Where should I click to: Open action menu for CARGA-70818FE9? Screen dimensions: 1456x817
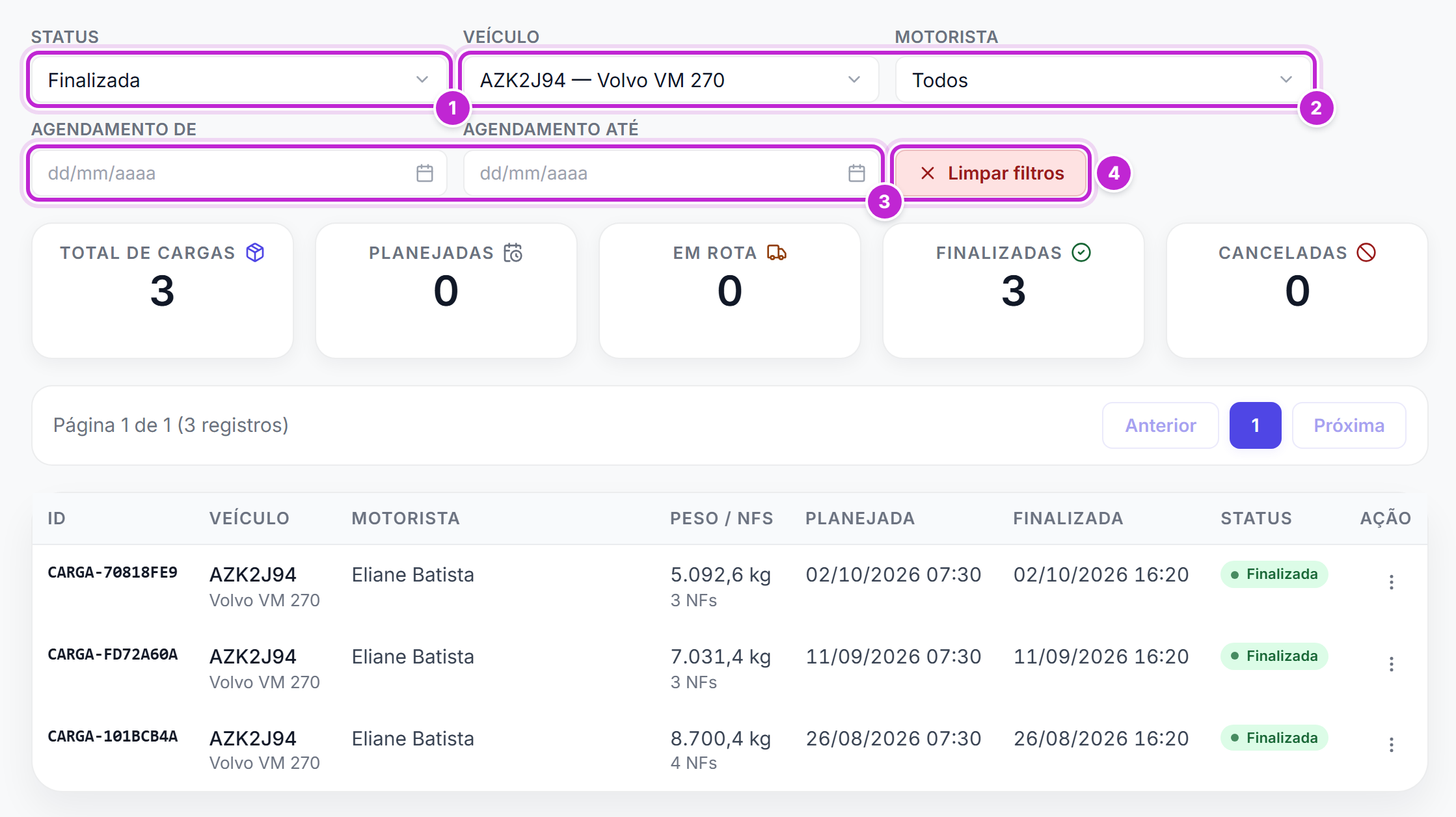click(1391, 582)
